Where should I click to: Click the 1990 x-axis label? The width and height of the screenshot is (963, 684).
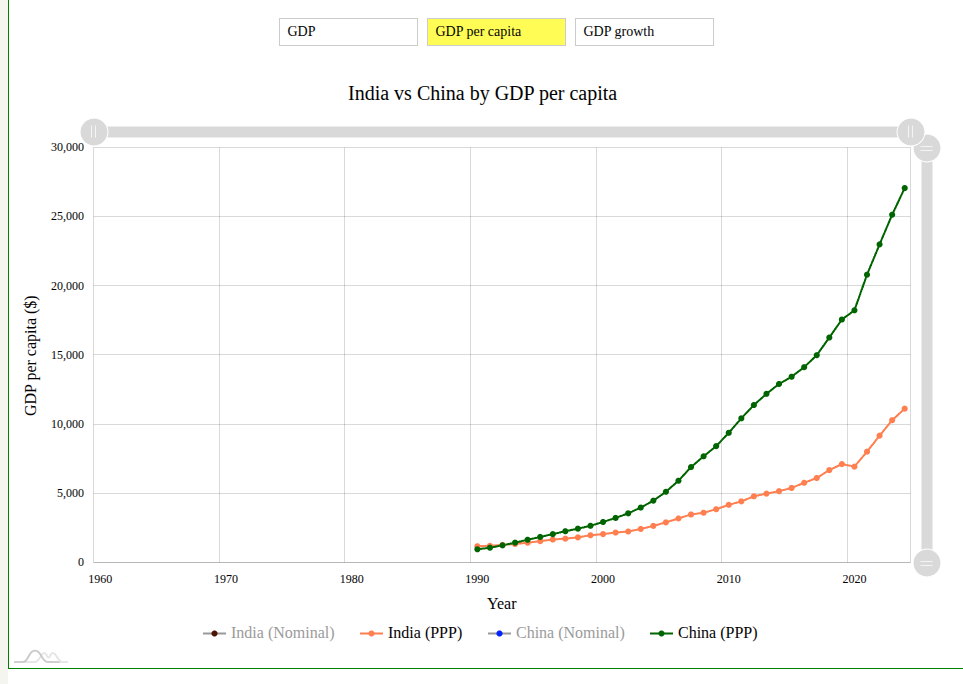pyautogui.click(x=477, y=579)
